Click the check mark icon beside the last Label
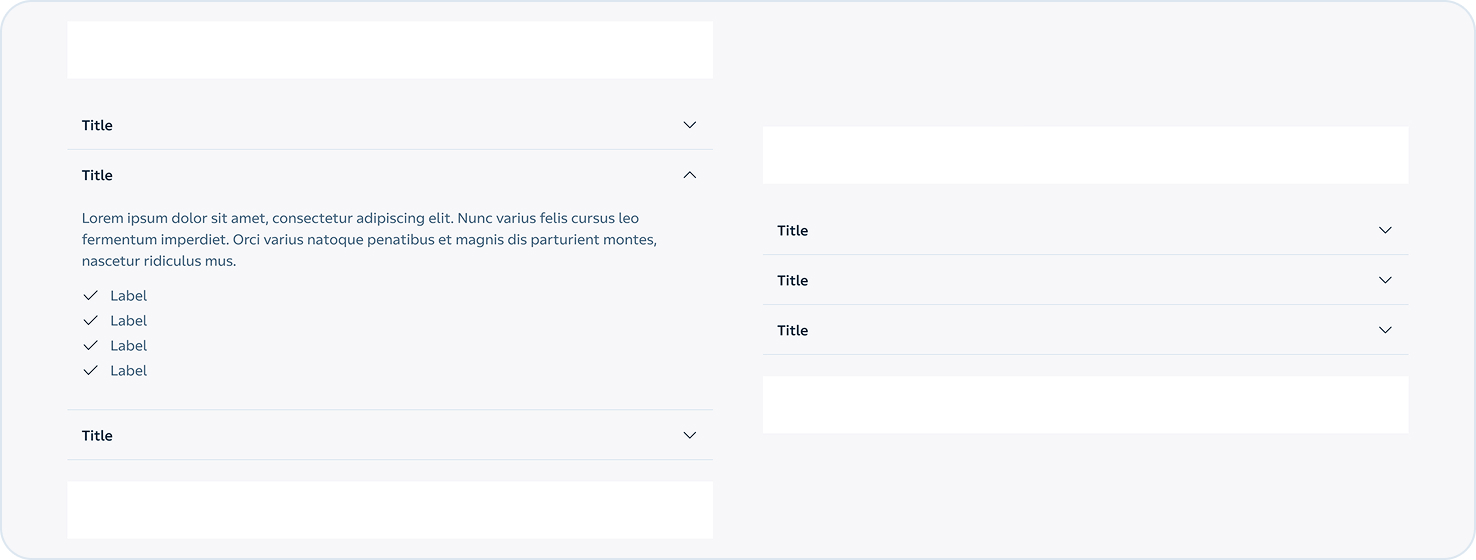Viewport: 1476px width, 560px height. 91,371
